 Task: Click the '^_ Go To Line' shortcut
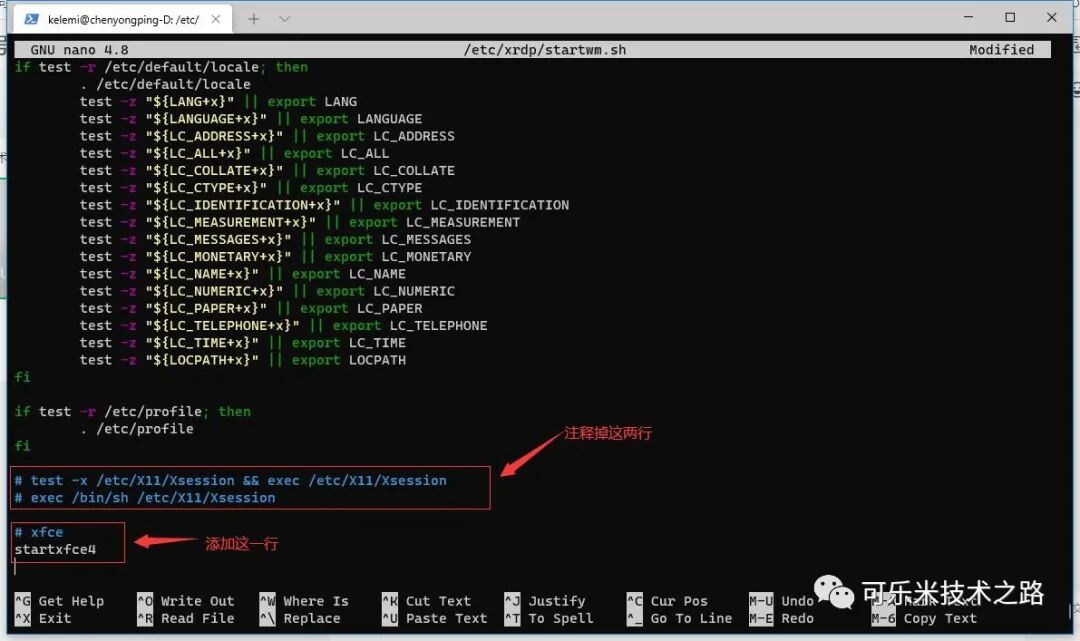coord(680,618)
